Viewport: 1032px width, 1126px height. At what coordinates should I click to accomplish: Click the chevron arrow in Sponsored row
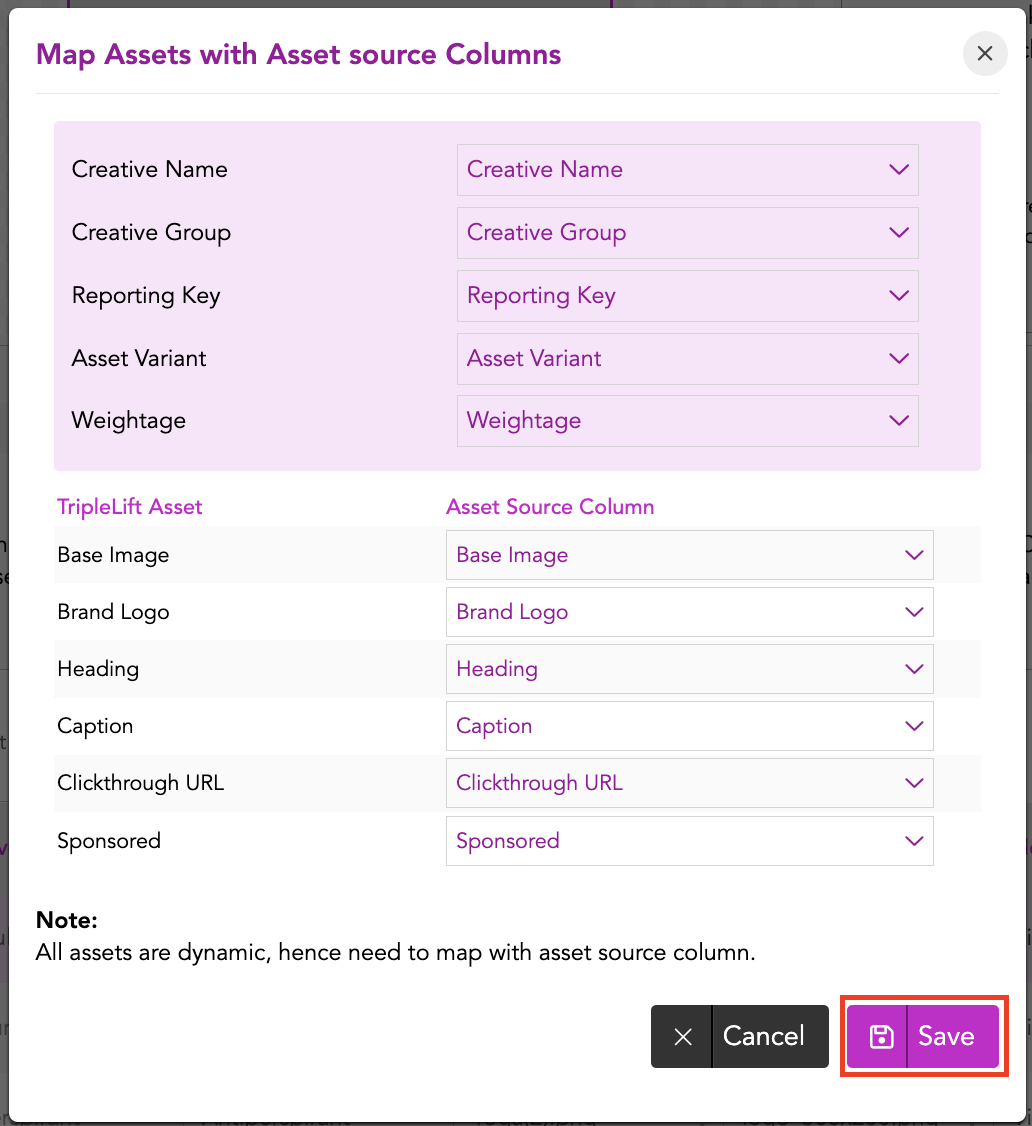913,841
